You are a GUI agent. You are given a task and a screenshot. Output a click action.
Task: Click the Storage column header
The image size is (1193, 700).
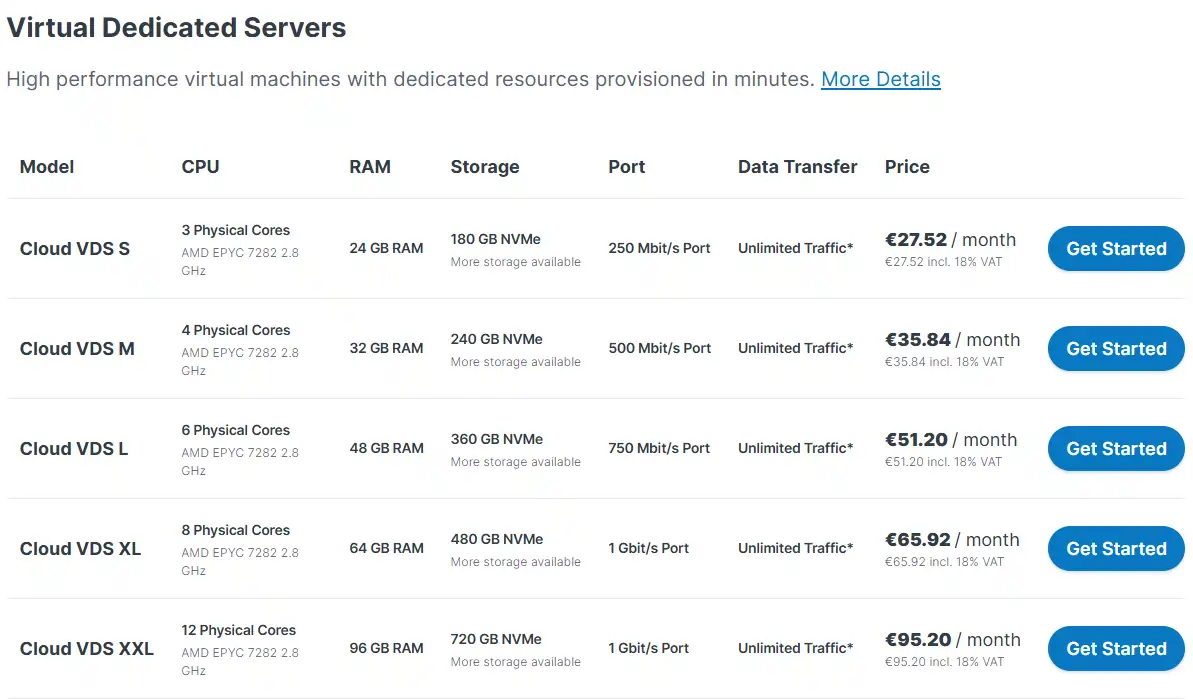coord(485,167)
